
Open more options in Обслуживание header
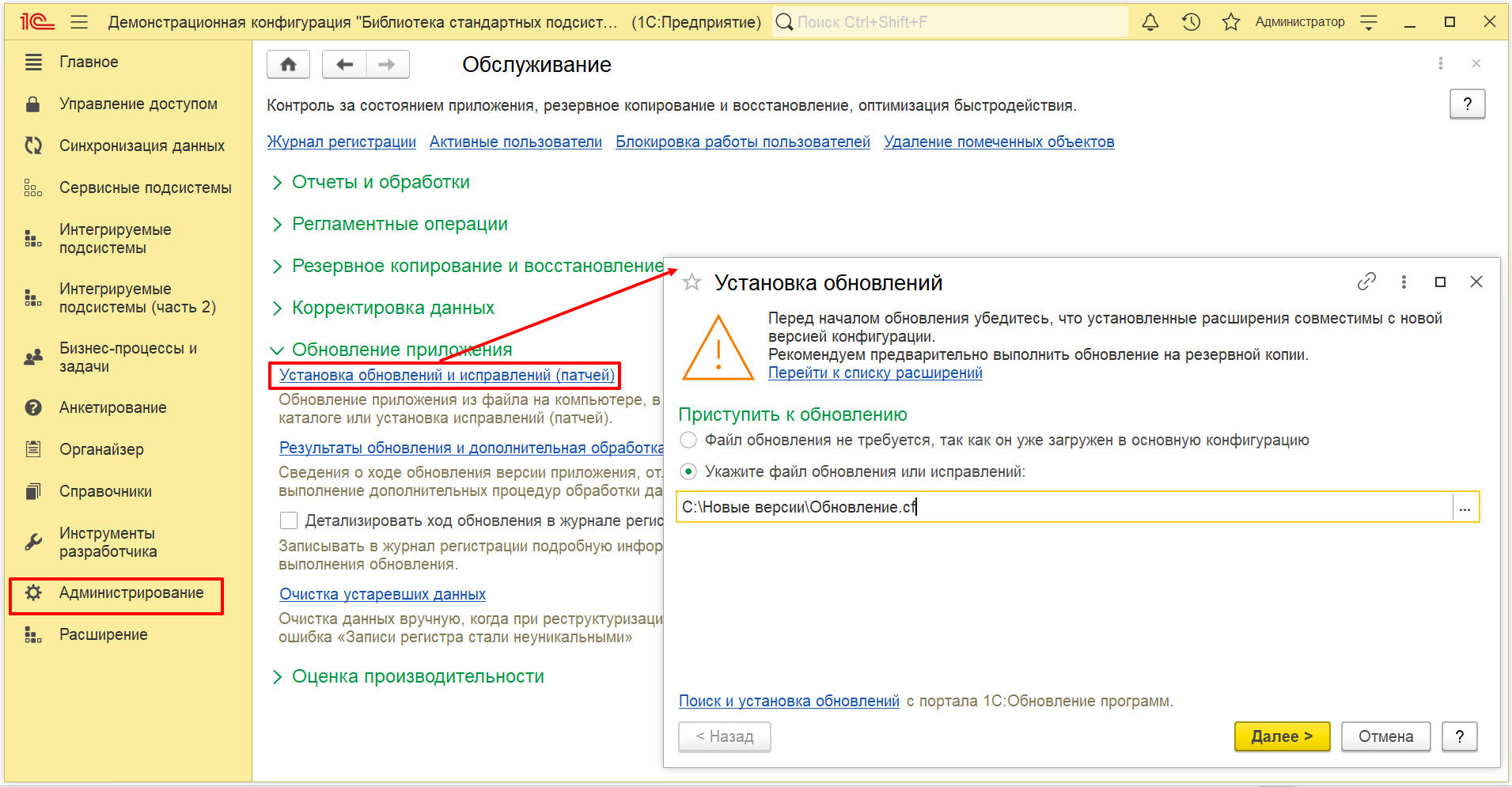[1440, 63]
